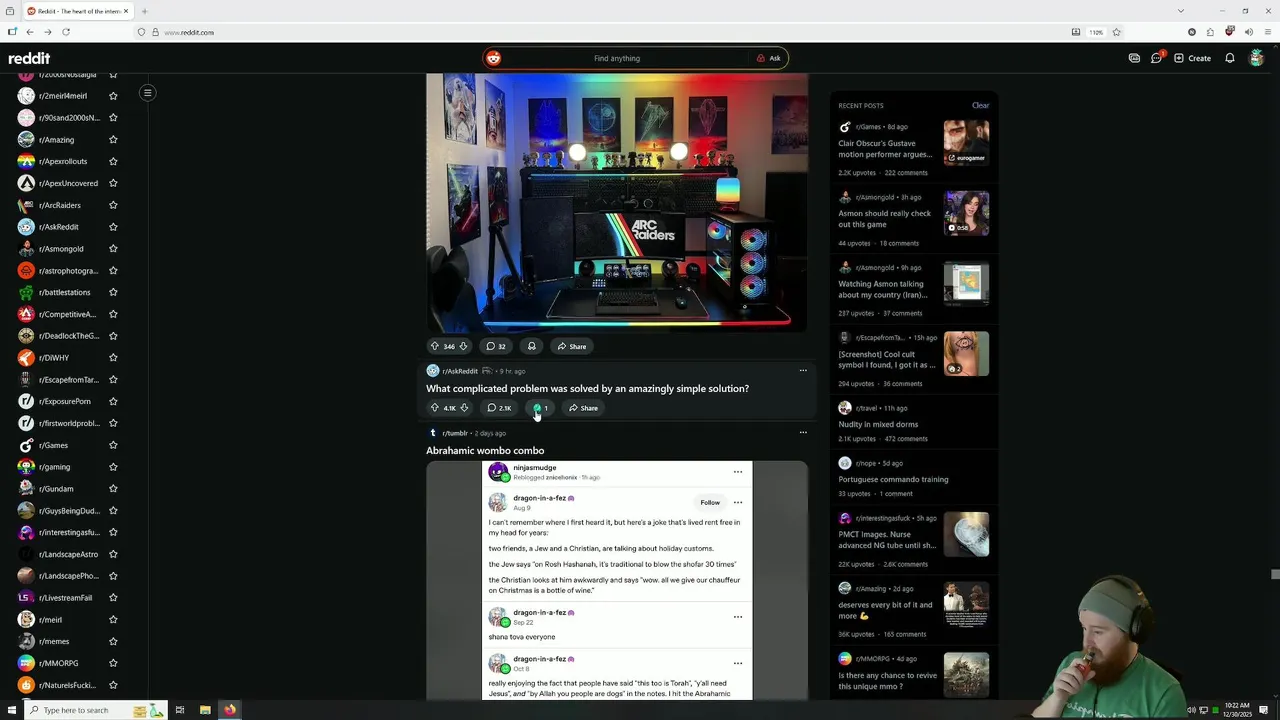Share the AskReddit post

(x=583, y=408)
